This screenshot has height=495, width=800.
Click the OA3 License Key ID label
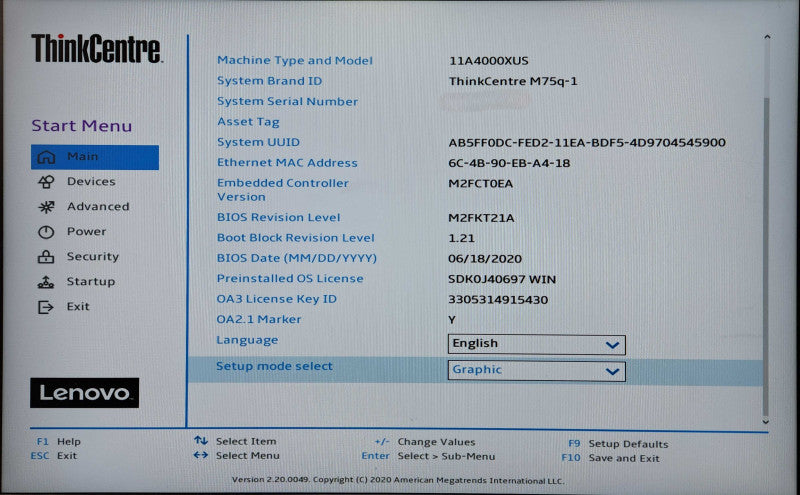coord(277,299)
